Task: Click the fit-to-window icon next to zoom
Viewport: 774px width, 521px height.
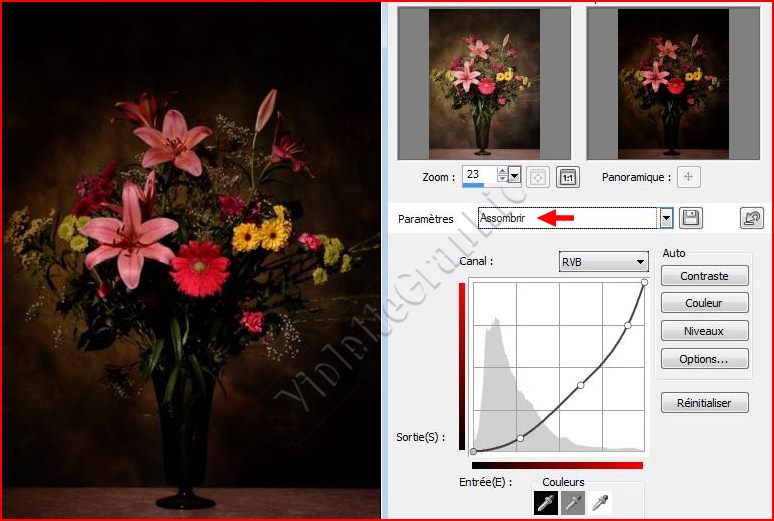Action: click(537, 177)
